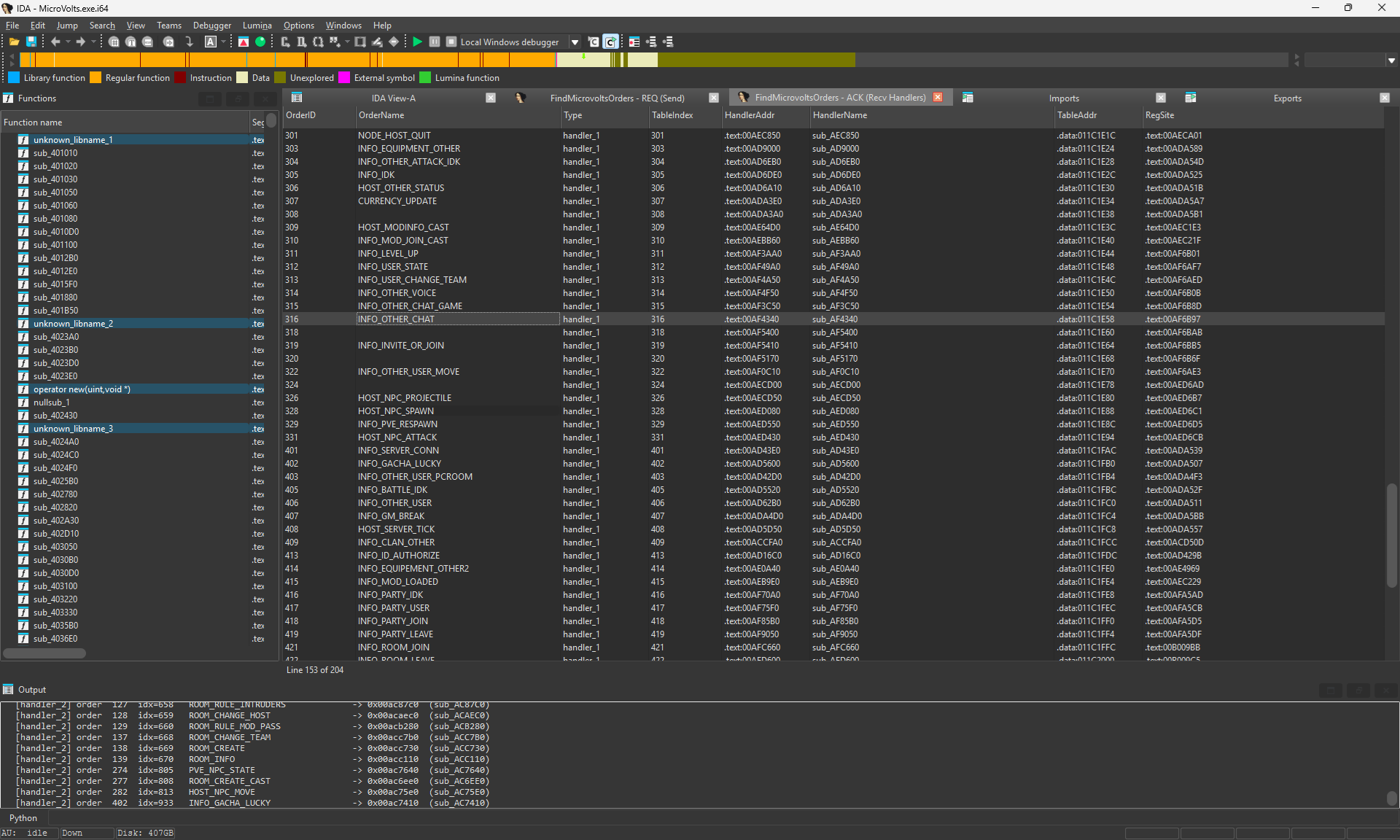
Task: Switch to the Imports tab
Action: click(1064, 98)
